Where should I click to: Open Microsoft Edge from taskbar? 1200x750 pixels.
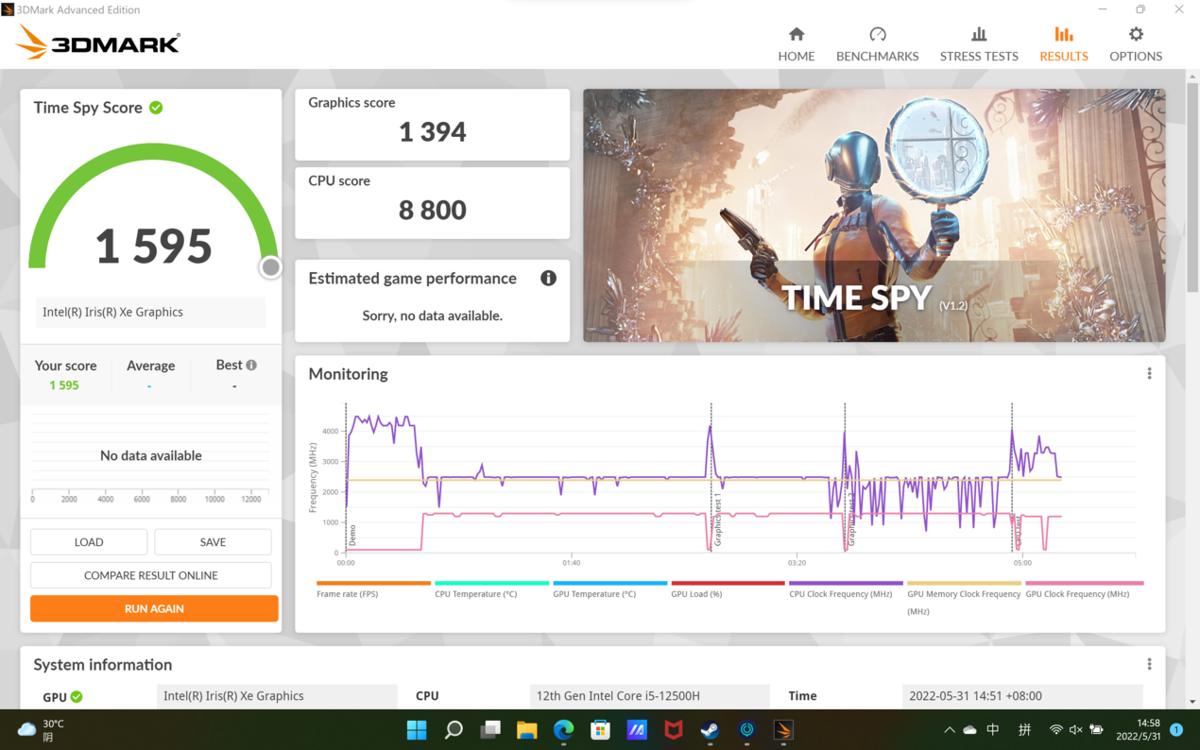563,730
